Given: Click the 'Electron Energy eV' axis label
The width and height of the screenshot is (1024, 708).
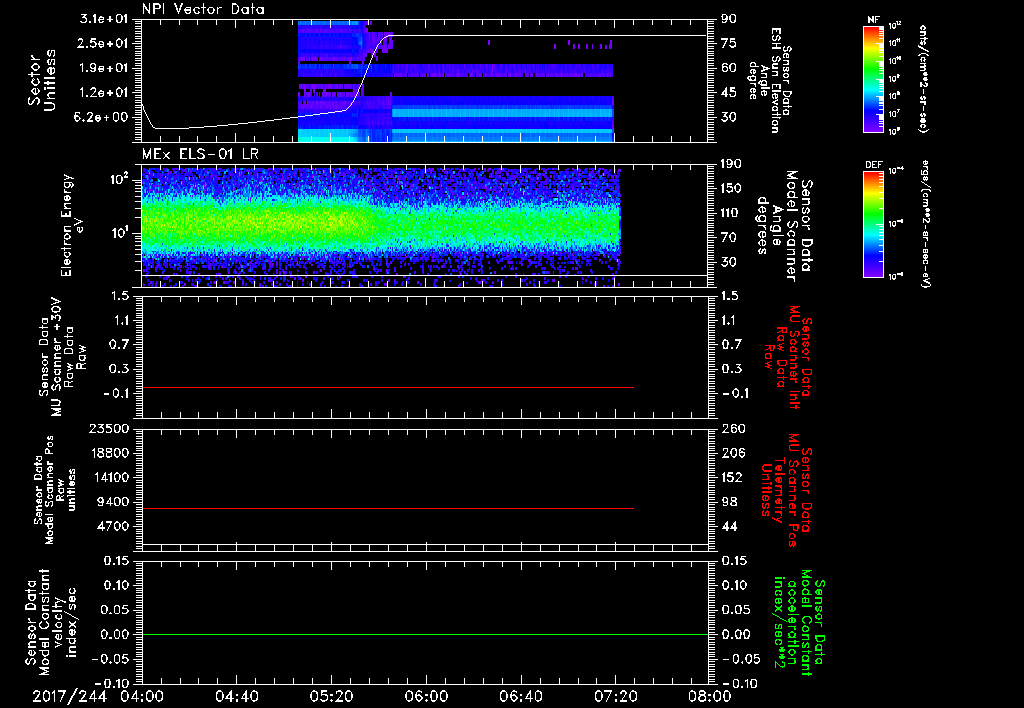Looking at the screenshot, I should point(73,225).
